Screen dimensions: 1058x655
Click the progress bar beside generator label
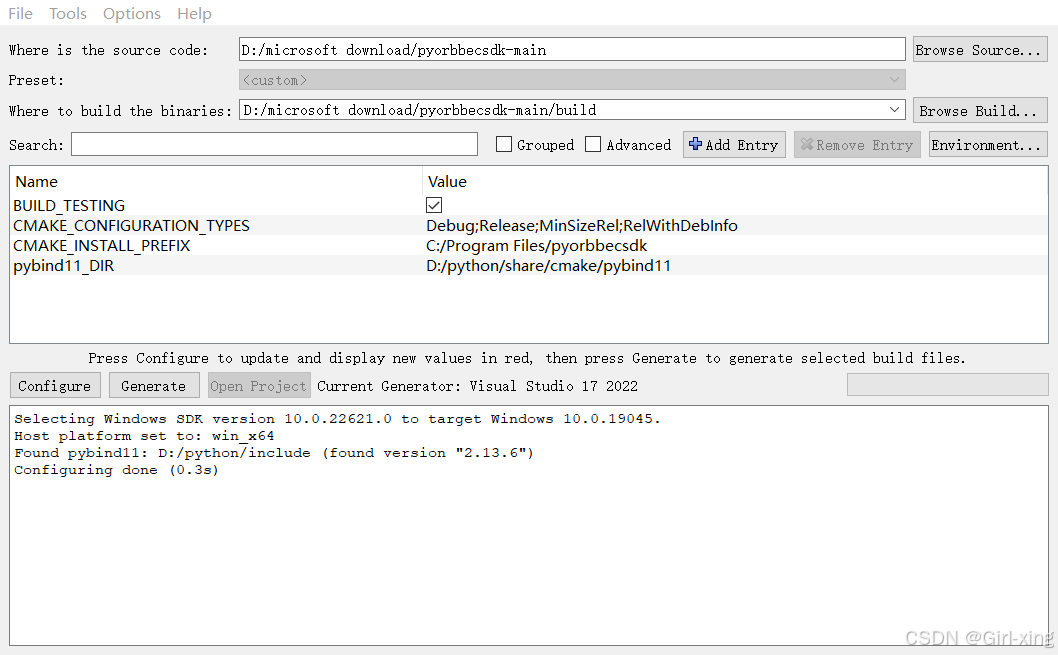(x=947, y=385)
